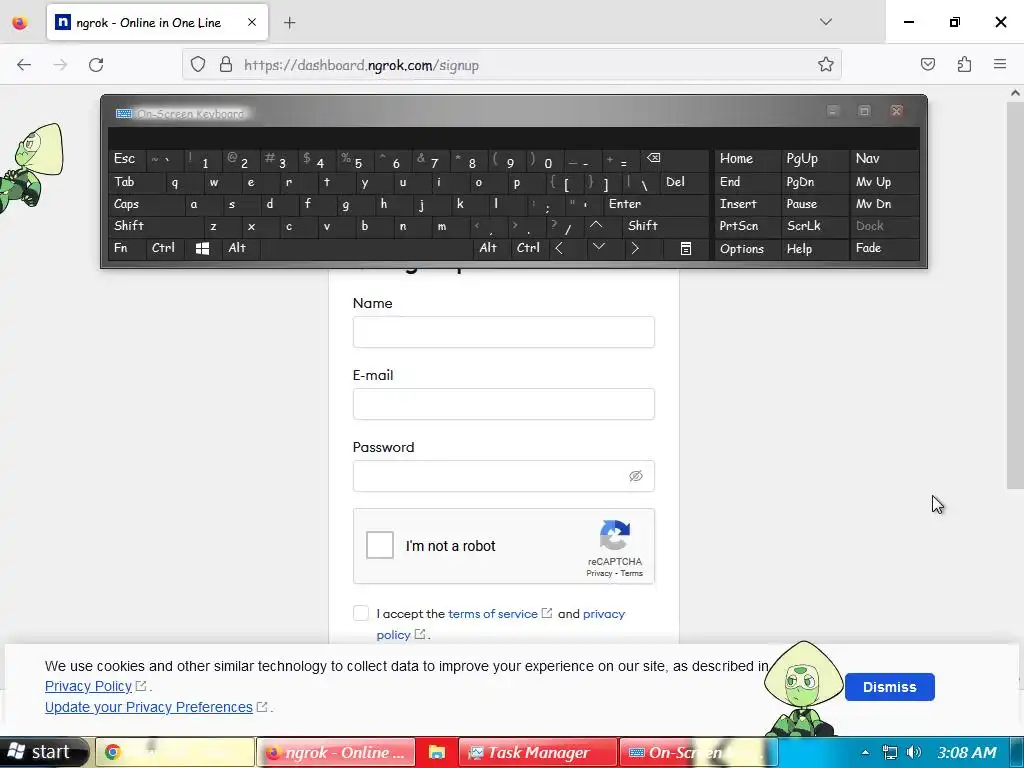
Task: Switch to the Chrome taskbar button
Action: [x=175, y=752]
